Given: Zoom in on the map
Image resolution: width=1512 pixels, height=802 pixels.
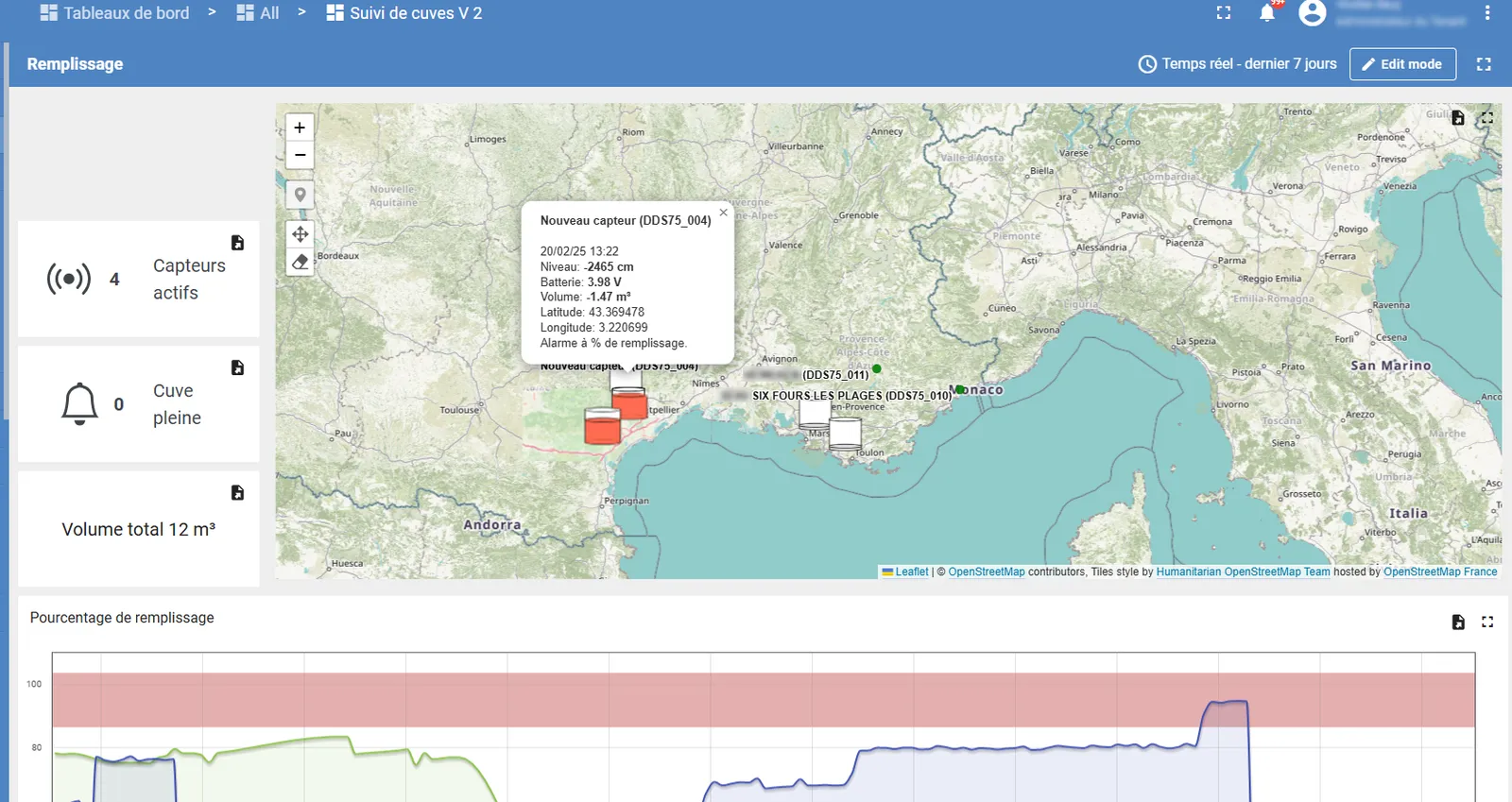Looking at the screenshot, I should click(x=300, y=128).
